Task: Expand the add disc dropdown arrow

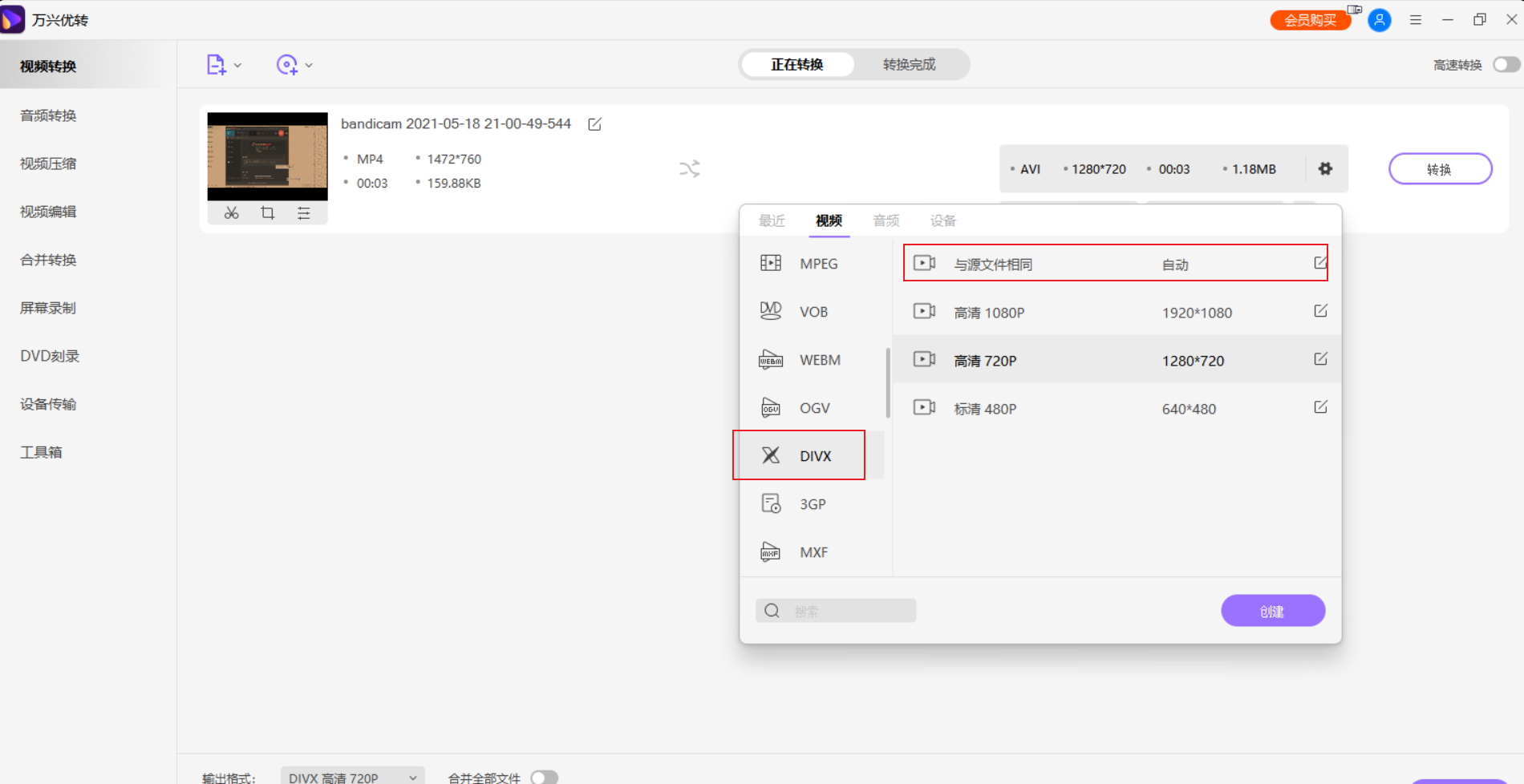Action: pyautogui.click(x=309, y=66)
